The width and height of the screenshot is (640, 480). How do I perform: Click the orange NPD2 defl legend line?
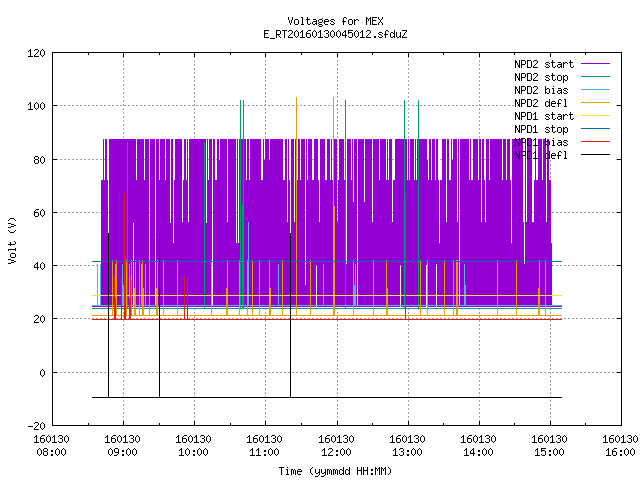pyautogui.click(x=595, y=103)
